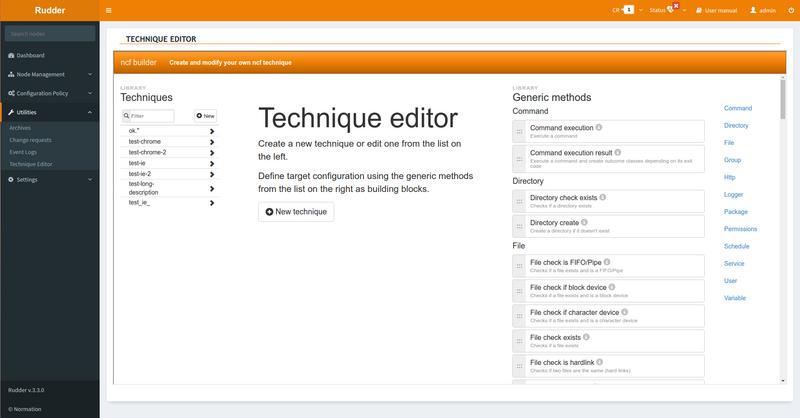
Task: Collapse the Utilities menu
Action: (50, 112)
